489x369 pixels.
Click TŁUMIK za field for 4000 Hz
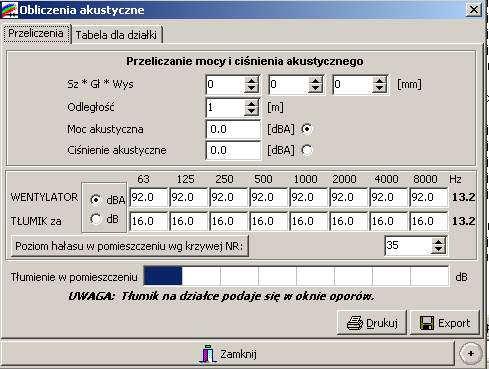(x=389, y=221)
